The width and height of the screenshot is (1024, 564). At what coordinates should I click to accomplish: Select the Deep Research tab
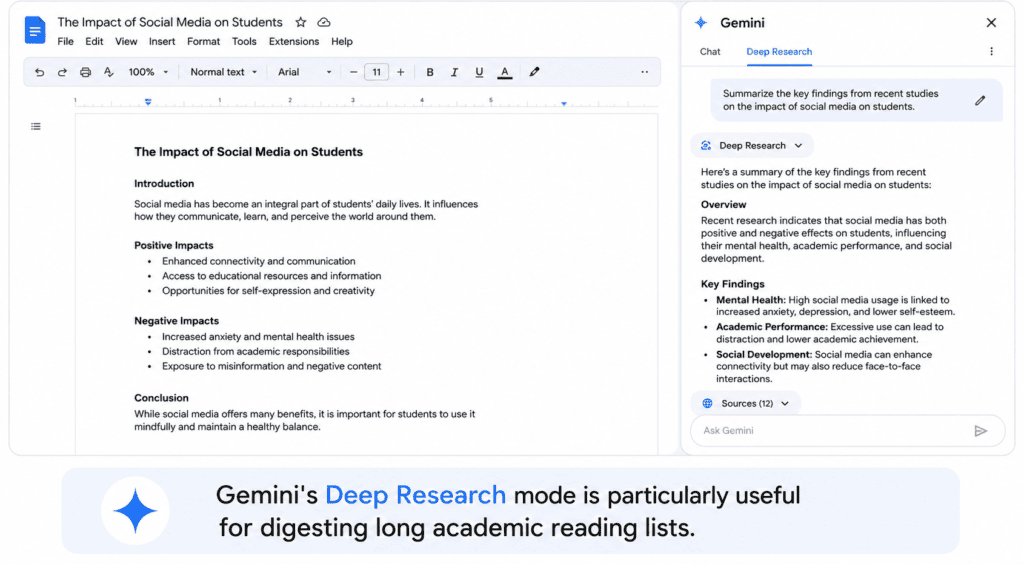[x=779, y=52]
